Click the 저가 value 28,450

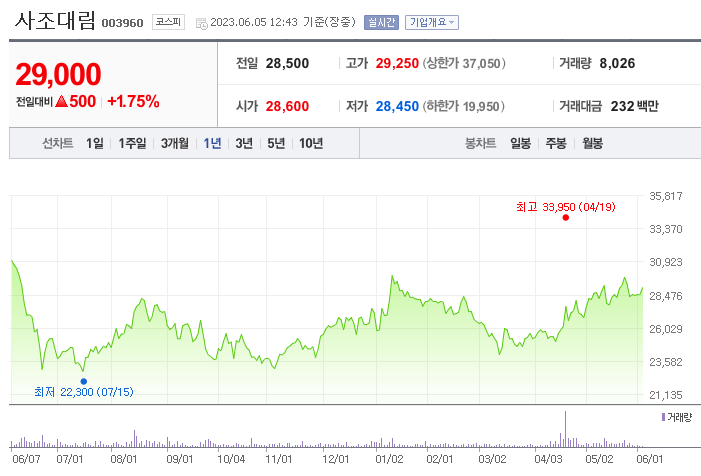pos(397,106)
